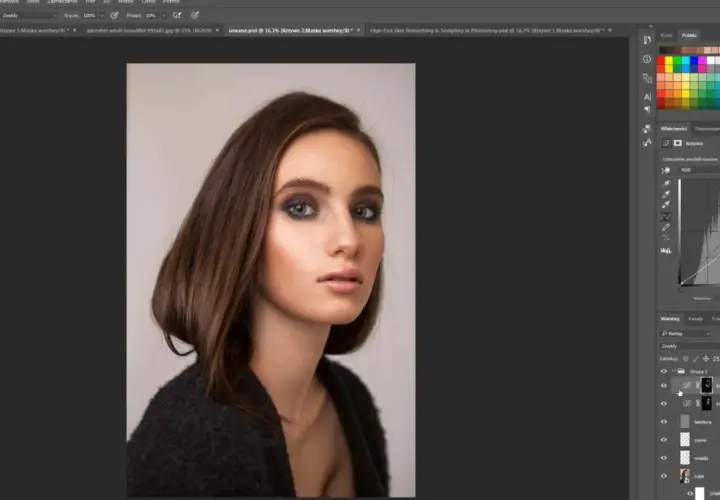Open the layer blend mode dropdown
Image resolution: width=720 pixels, height=500 pixels.
coord(690,346)
